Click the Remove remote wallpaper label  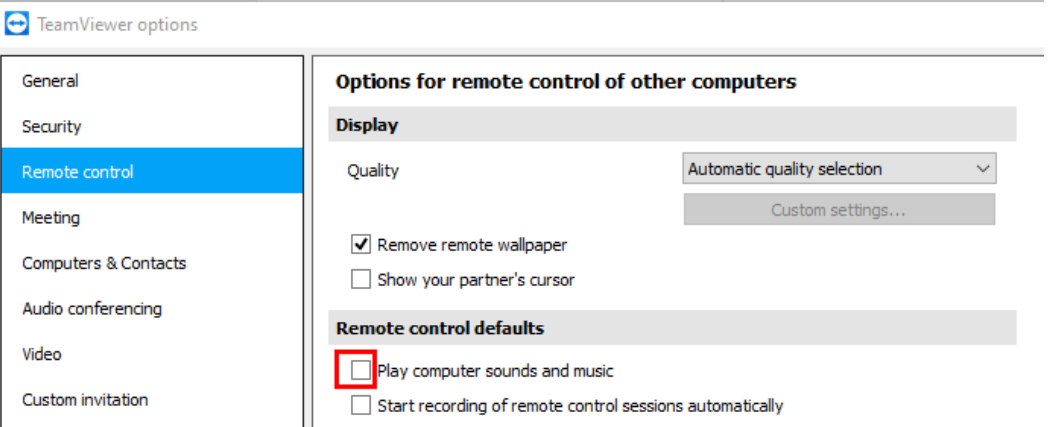(472, 245)
